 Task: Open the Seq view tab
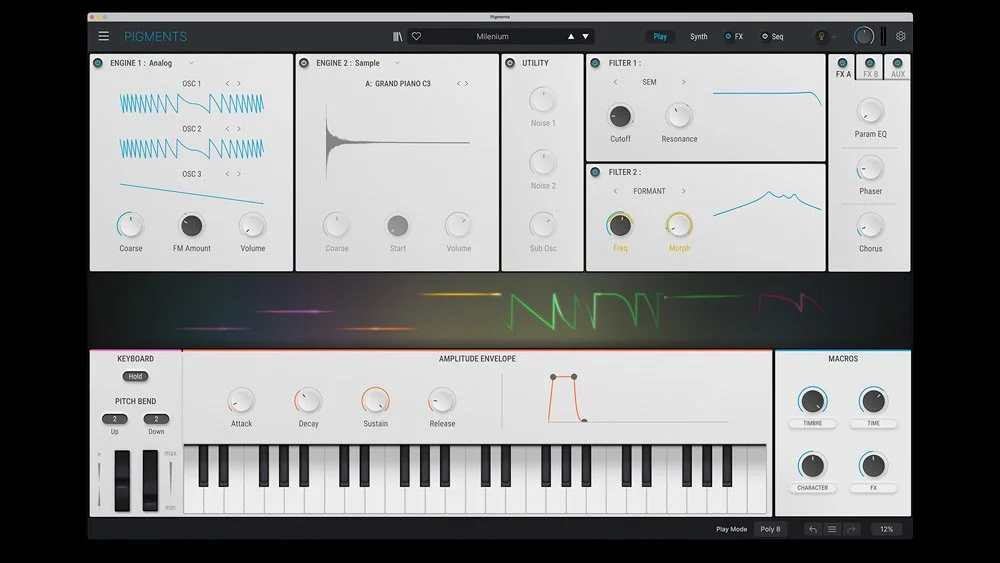[x=772, y=36]
